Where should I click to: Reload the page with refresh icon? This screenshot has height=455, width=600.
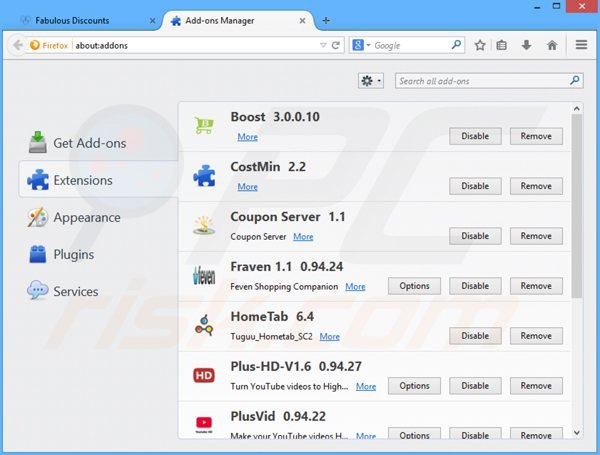[336, 45]
